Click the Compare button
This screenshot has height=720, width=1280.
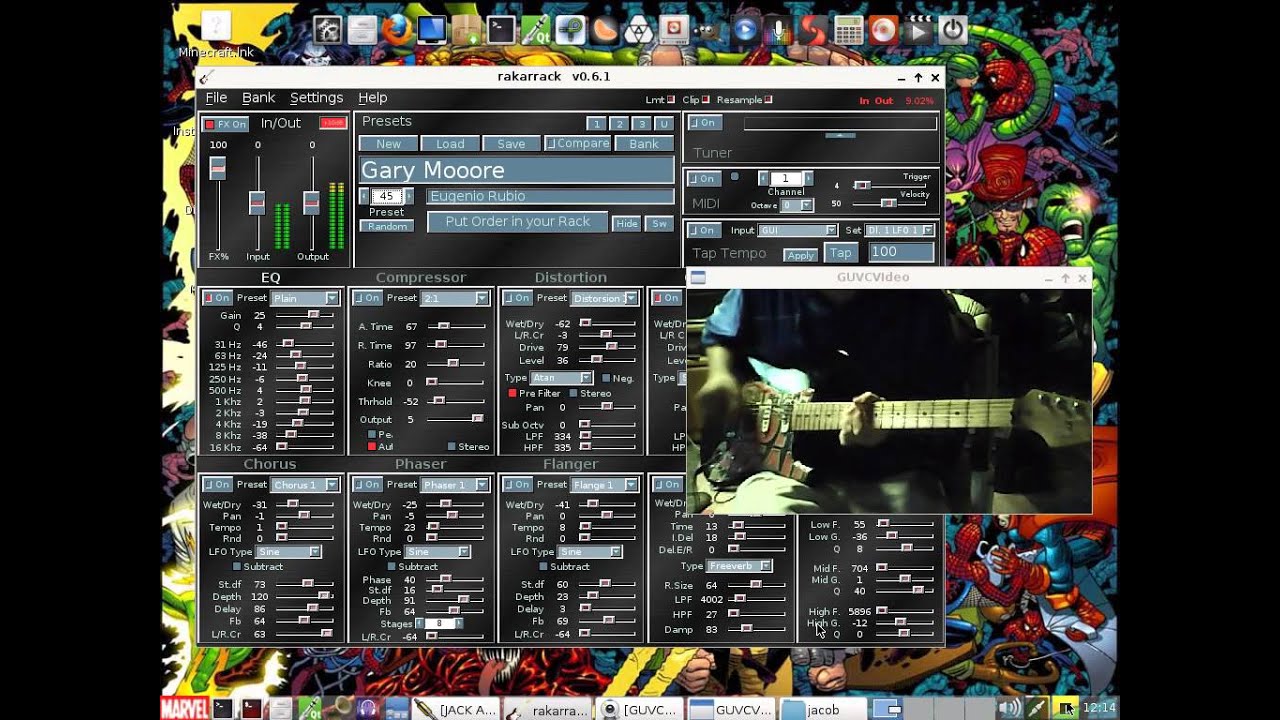pos(577,144)
